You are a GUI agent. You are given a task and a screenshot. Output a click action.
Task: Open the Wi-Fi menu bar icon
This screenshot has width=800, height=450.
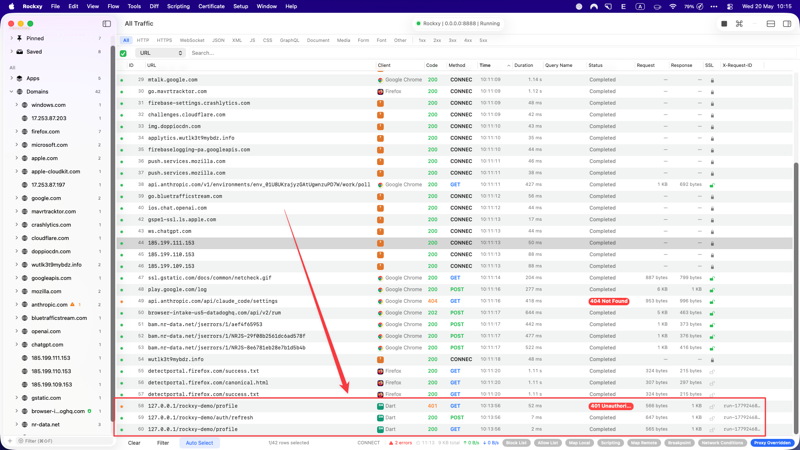pos(672,7)
